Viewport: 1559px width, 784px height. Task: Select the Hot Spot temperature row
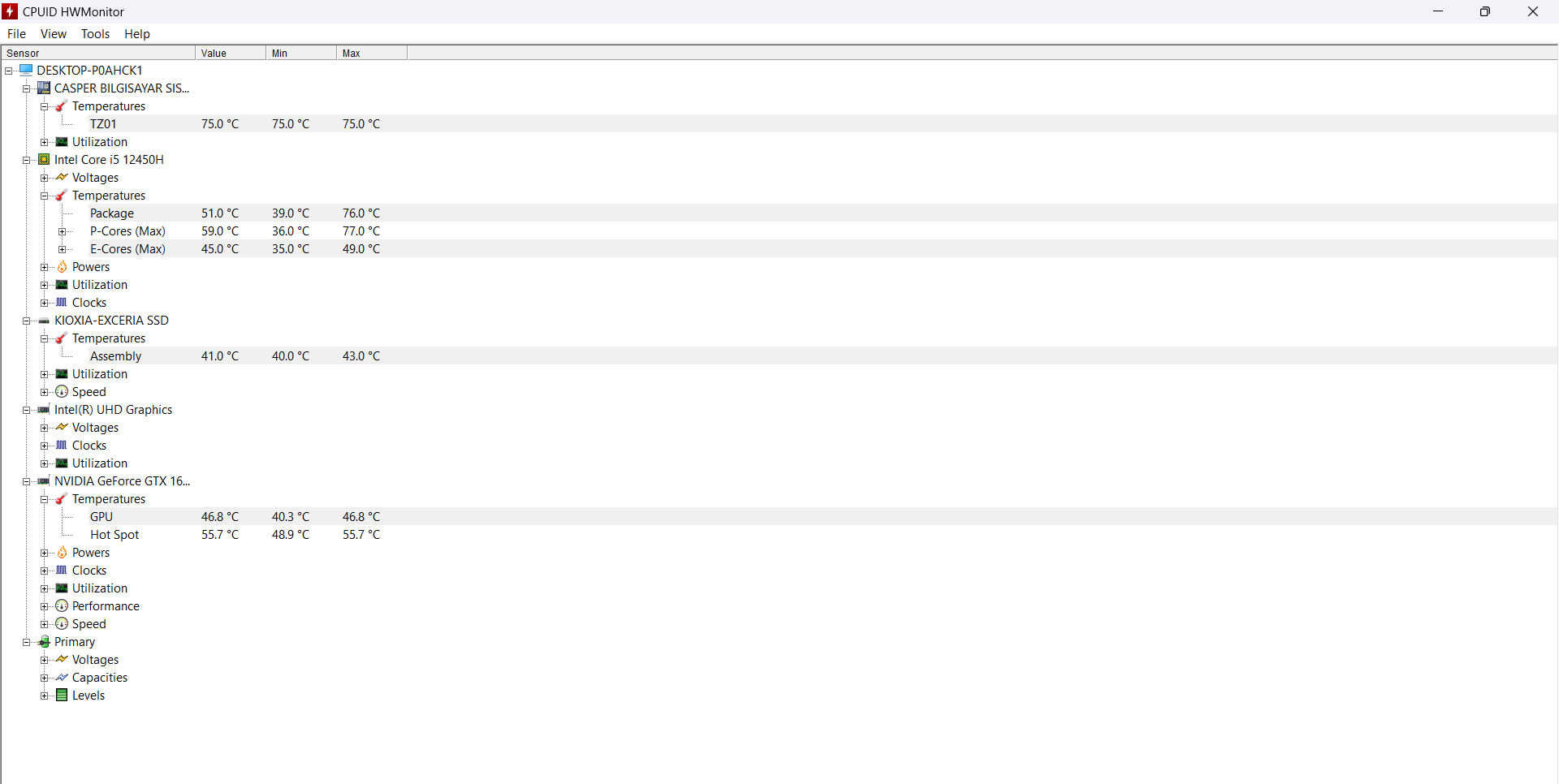(x=114, y=535)
